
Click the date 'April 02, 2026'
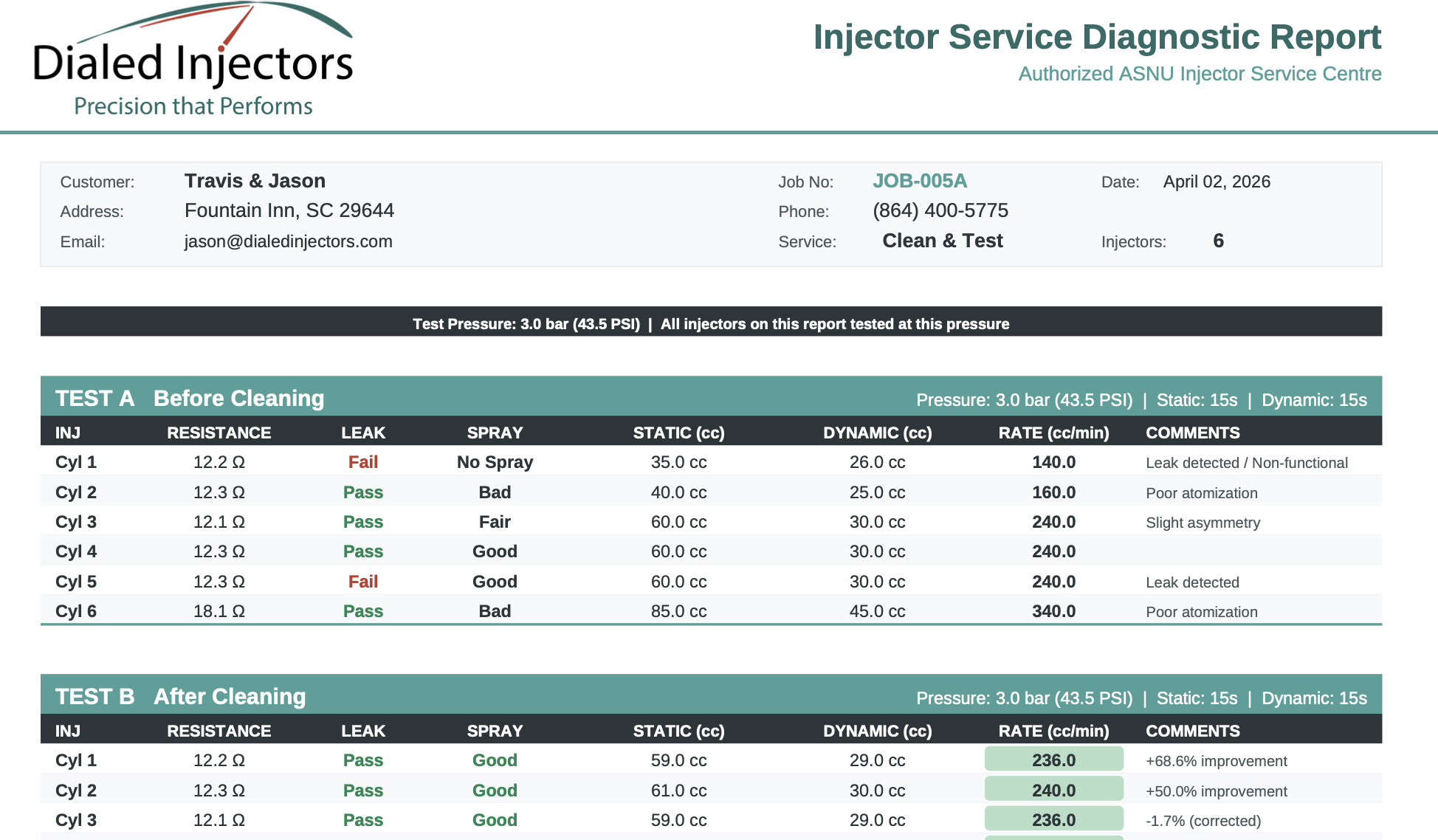point(1217,182)
